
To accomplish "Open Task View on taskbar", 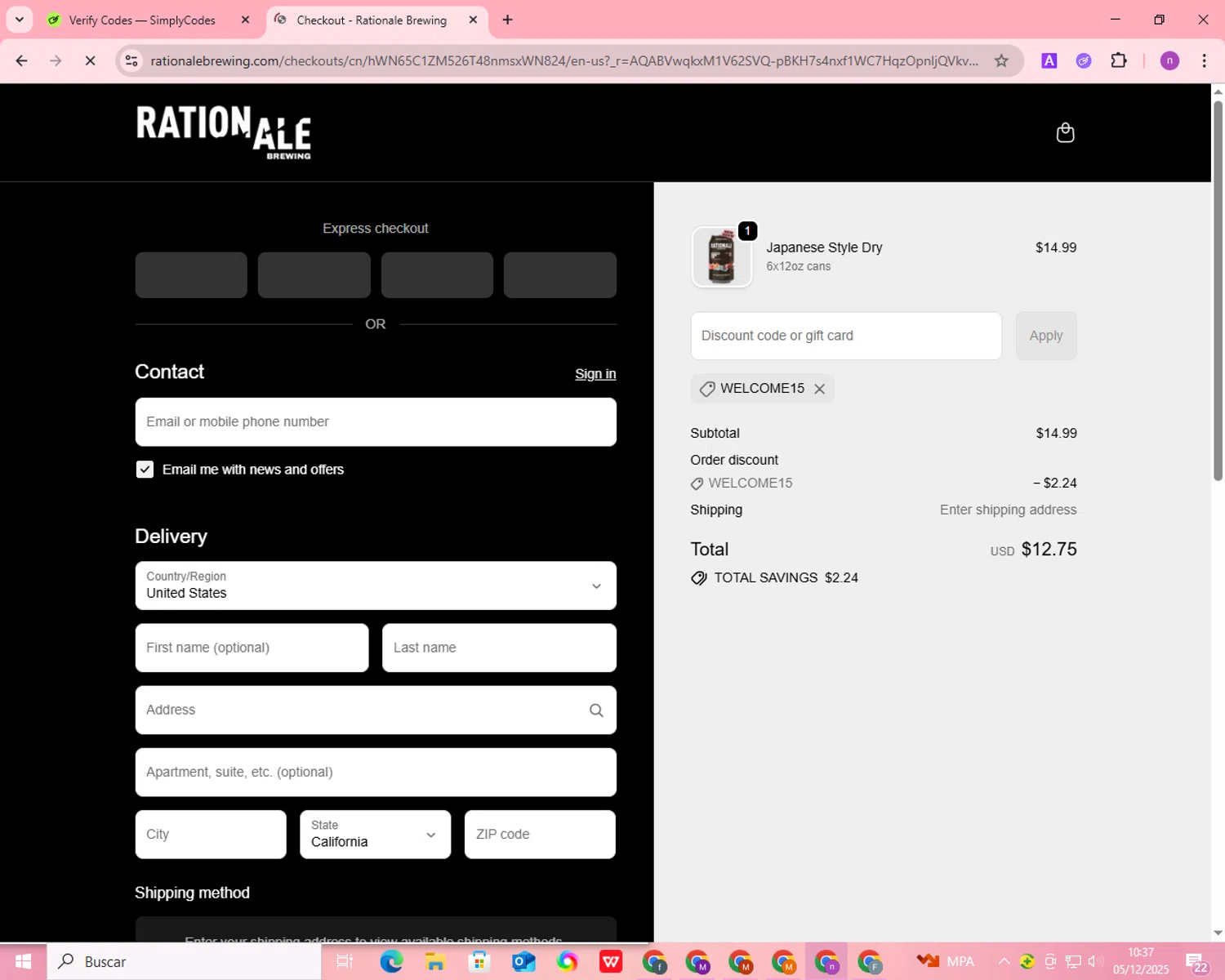I will coord(345,961).
